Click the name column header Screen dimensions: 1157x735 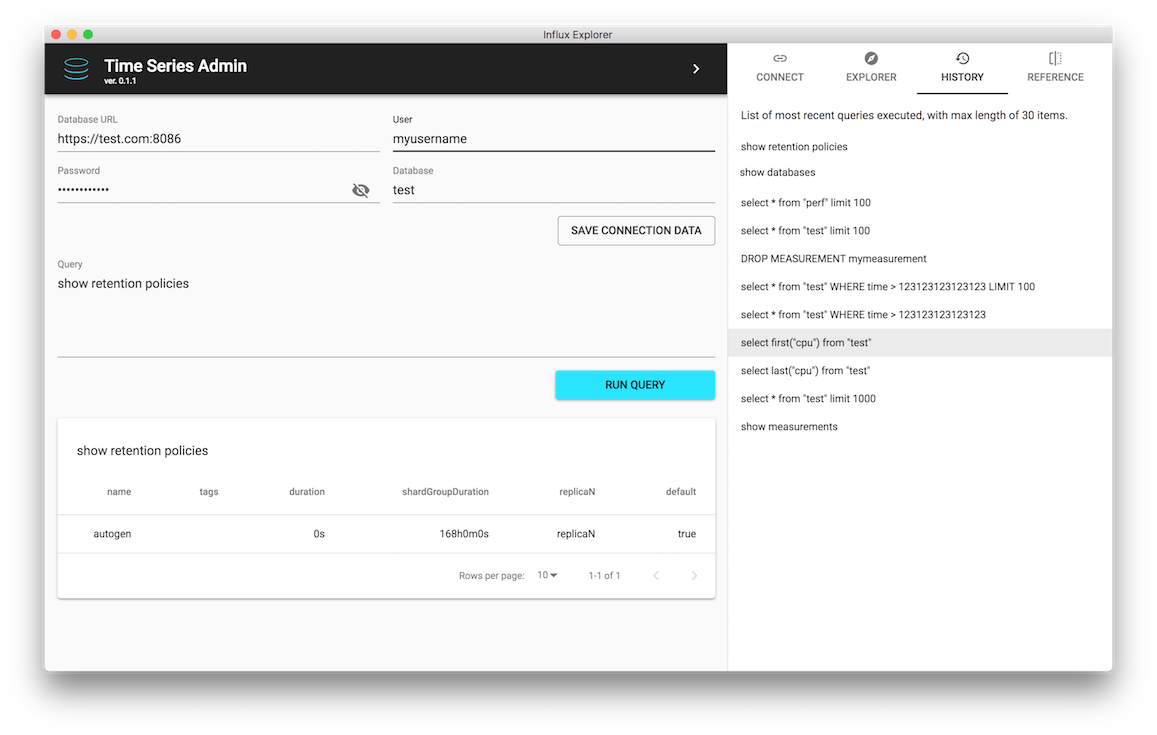click(119, 491)
